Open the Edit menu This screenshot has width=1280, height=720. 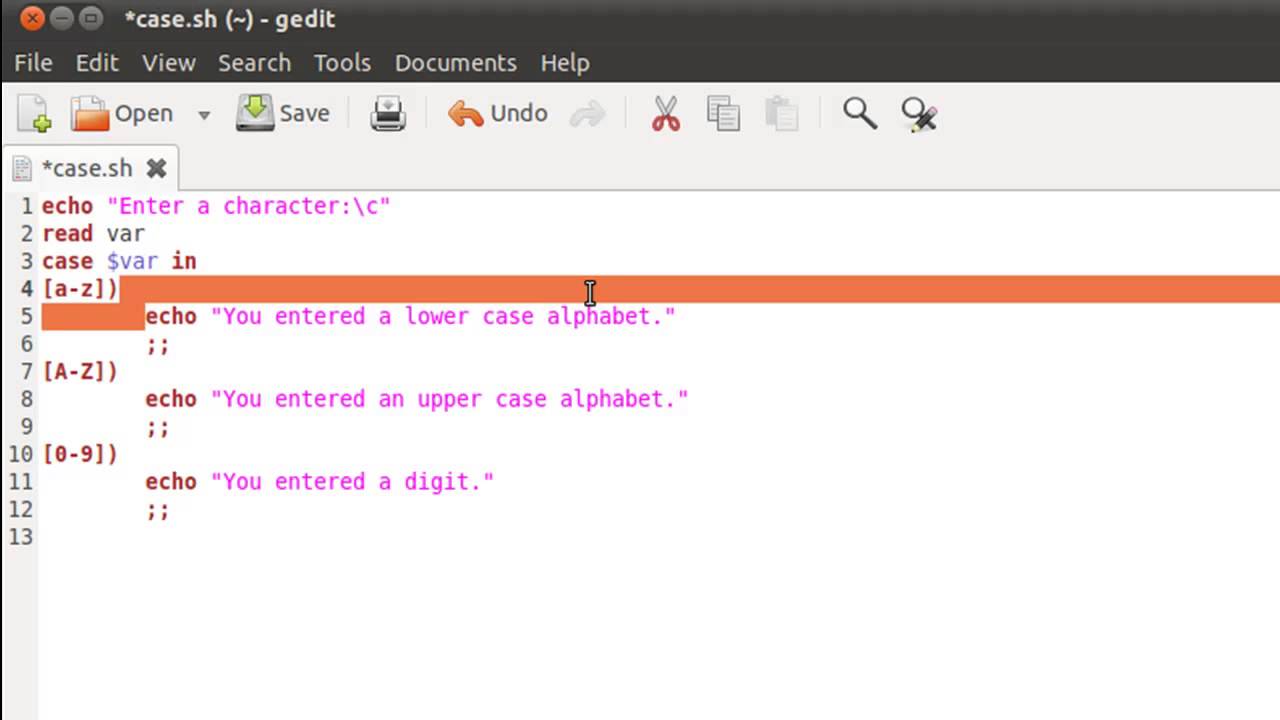[97, 62]
